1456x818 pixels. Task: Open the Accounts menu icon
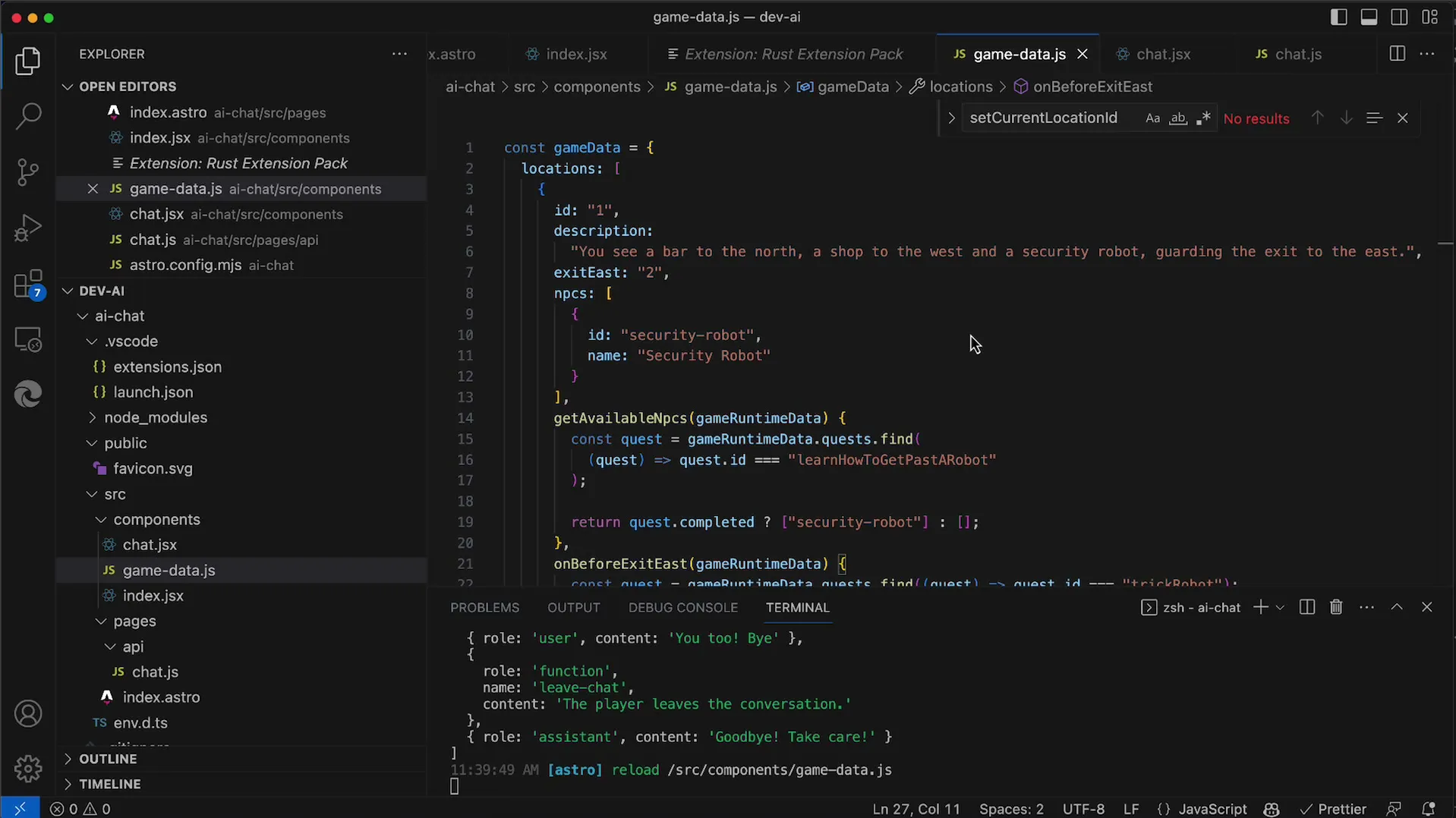[x=28, y=714]
